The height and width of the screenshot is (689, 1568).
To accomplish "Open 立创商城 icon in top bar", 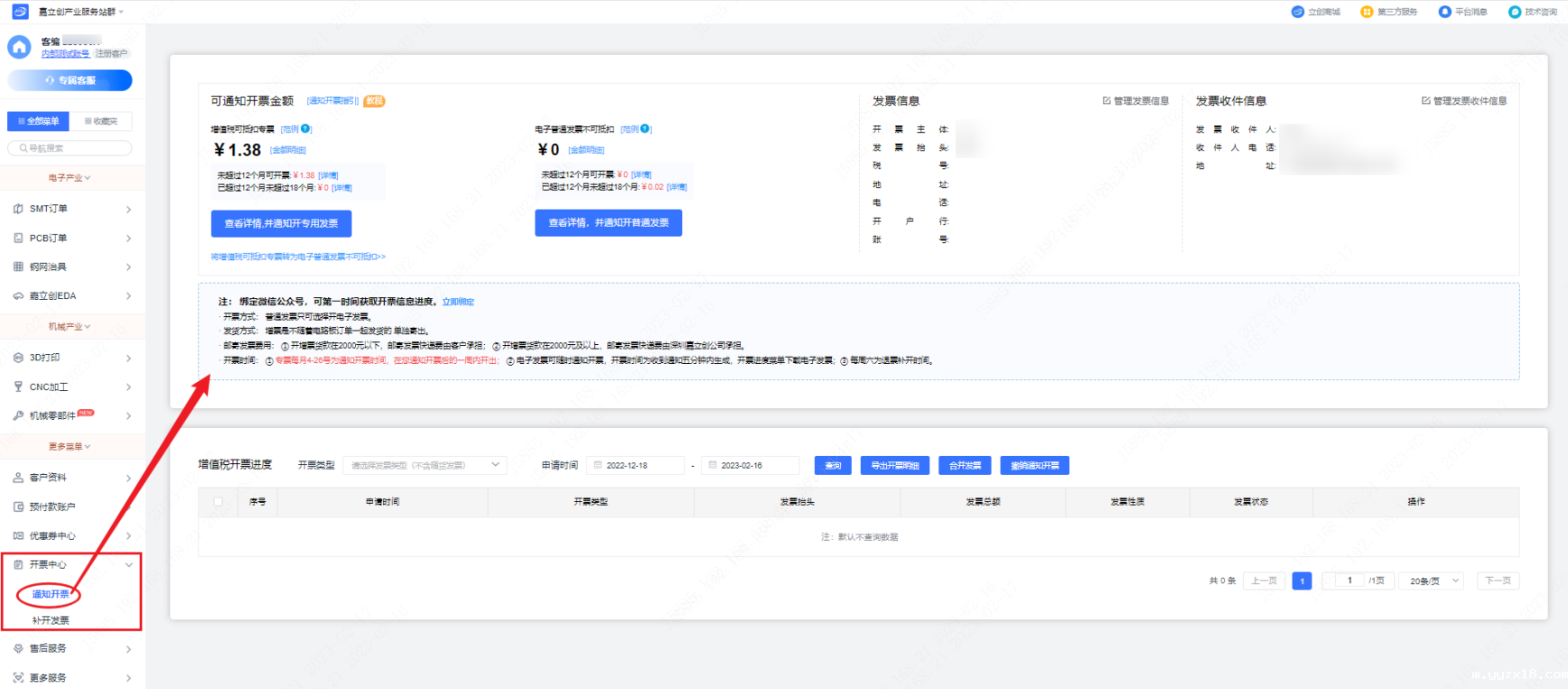I will [1298, 12].
